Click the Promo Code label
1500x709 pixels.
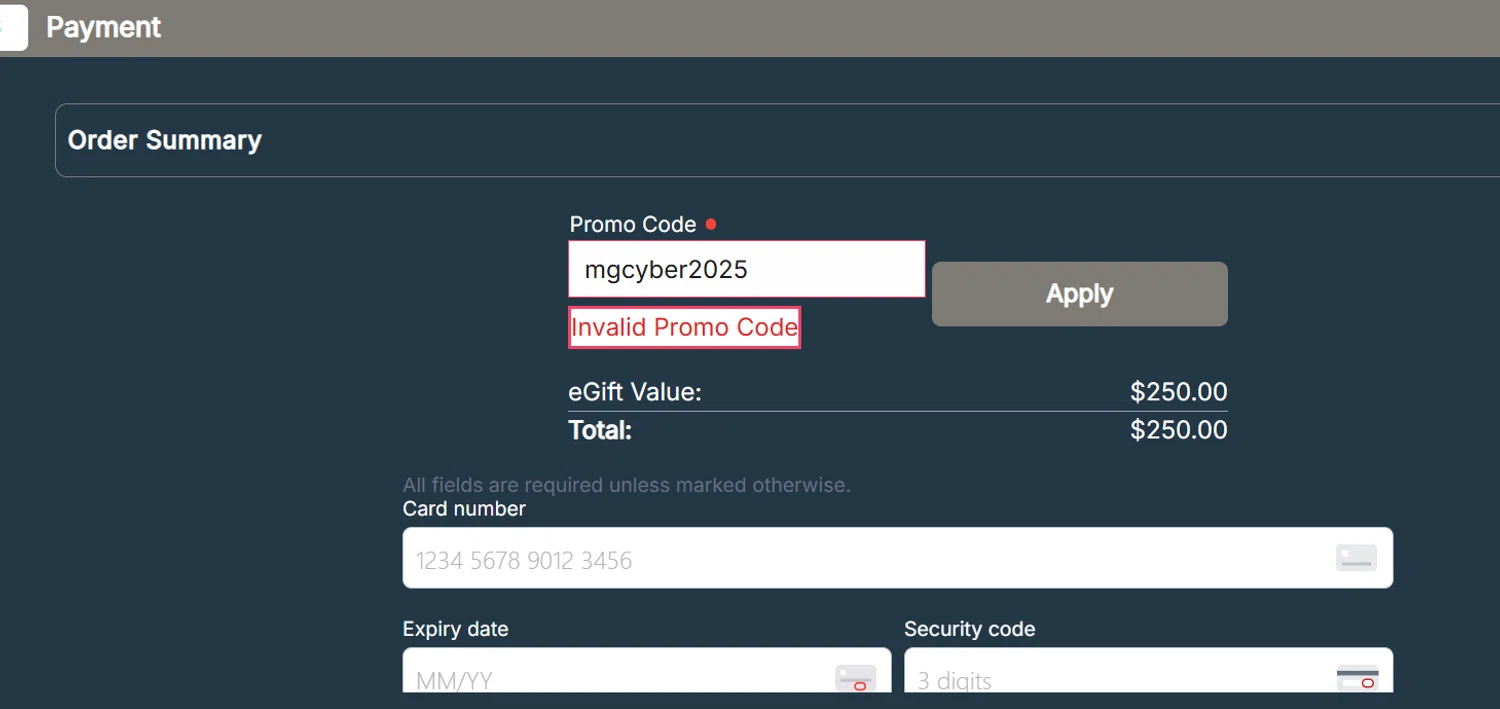pyautogui.click(x=632, y=224)
